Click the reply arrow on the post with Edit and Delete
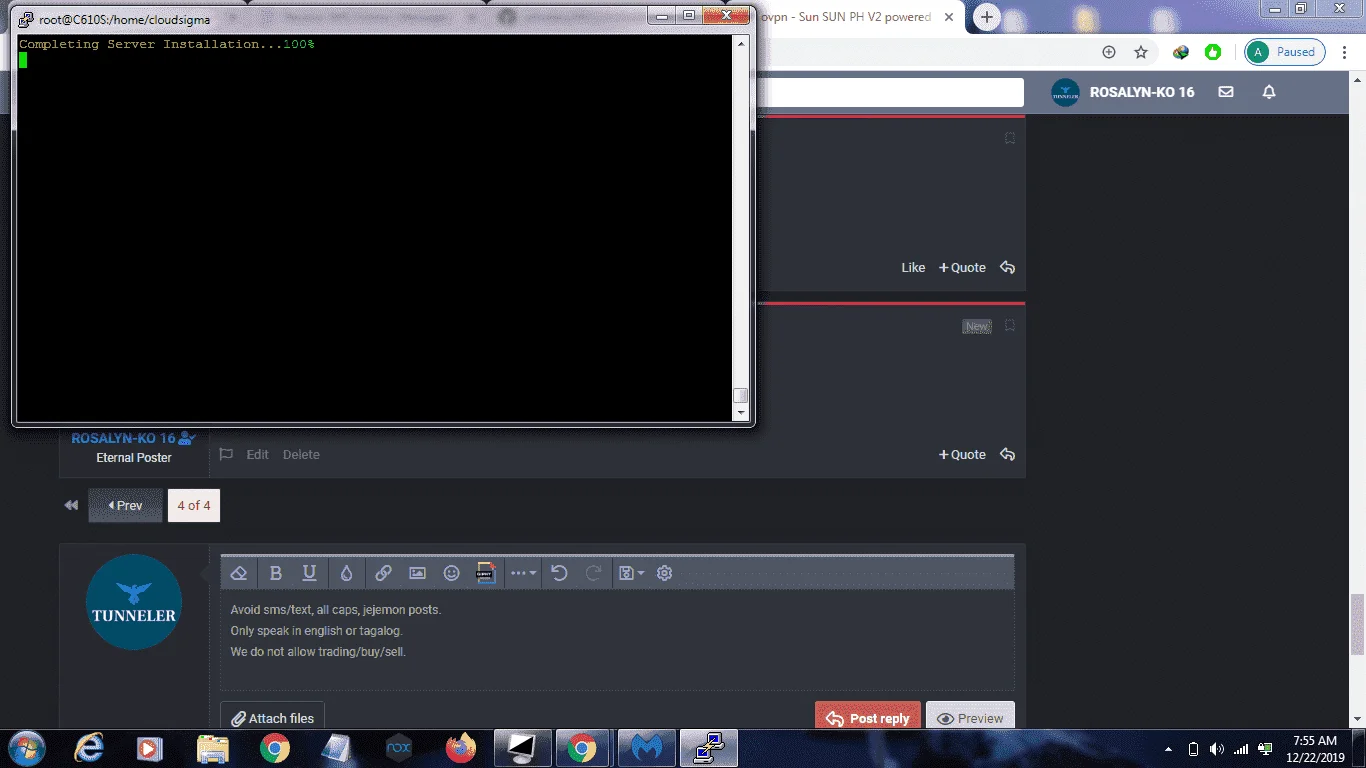The width and height of the screenshot is (1366, 768). coord(1007,455)
